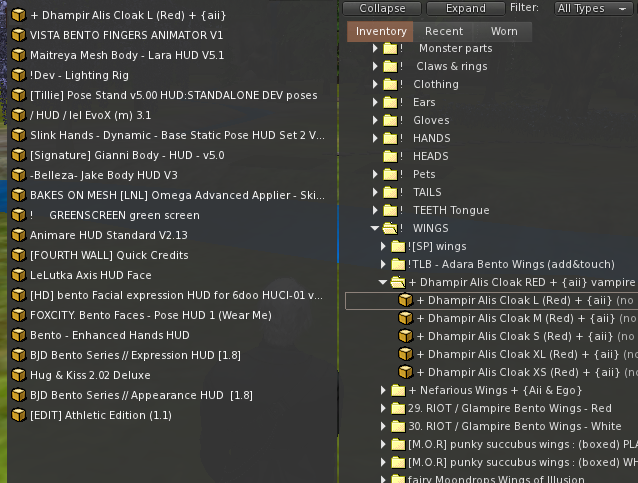Click the -Belleza- Jake Body HUD object icon
The image size is (638, 483).
tap(18, 175)
